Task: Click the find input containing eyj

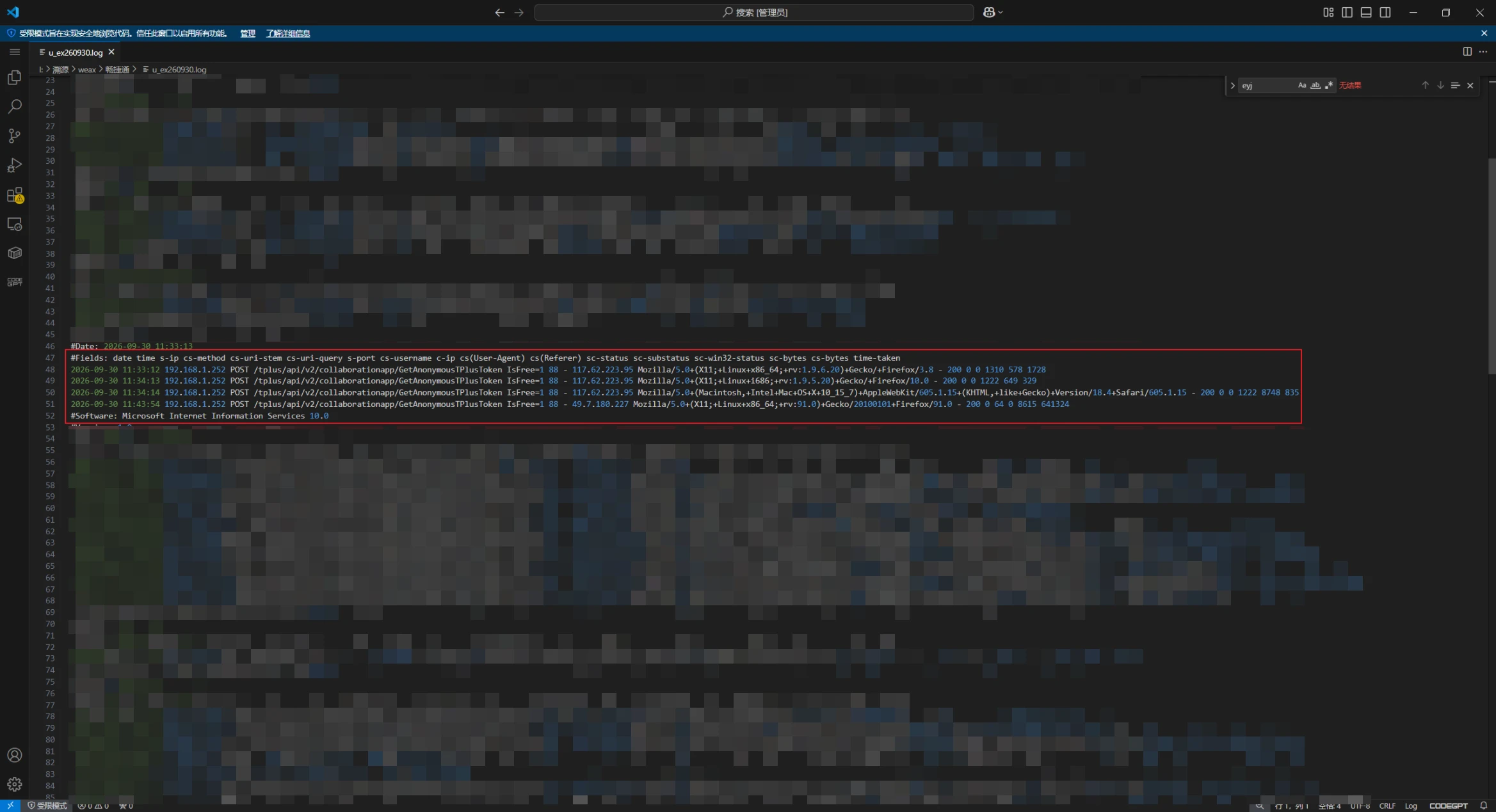Action: click(x=1267, y=85)
